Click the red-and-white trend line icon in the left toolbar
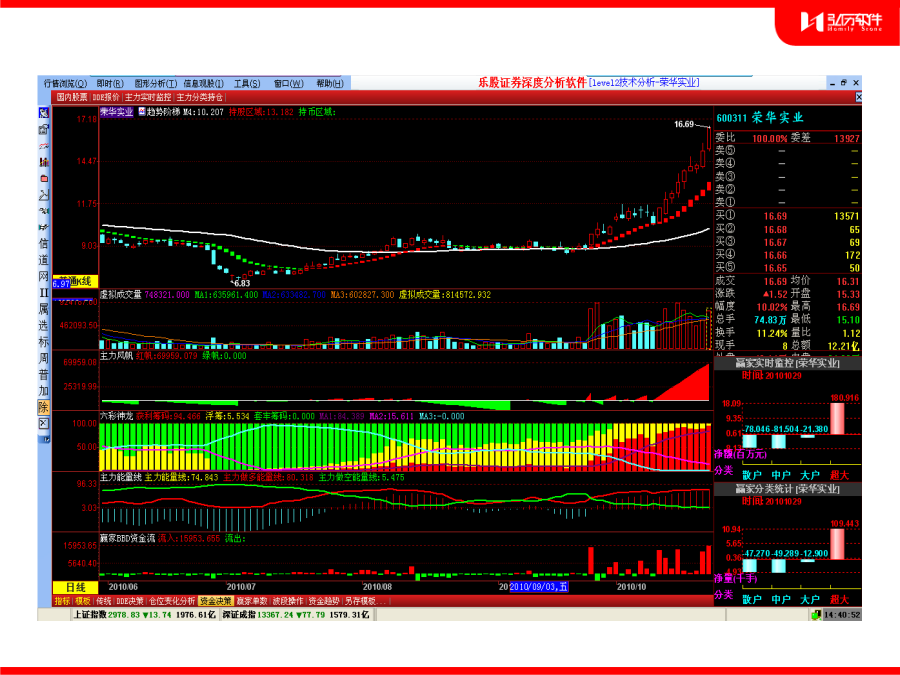900x675 pixels. pos(44,146)
